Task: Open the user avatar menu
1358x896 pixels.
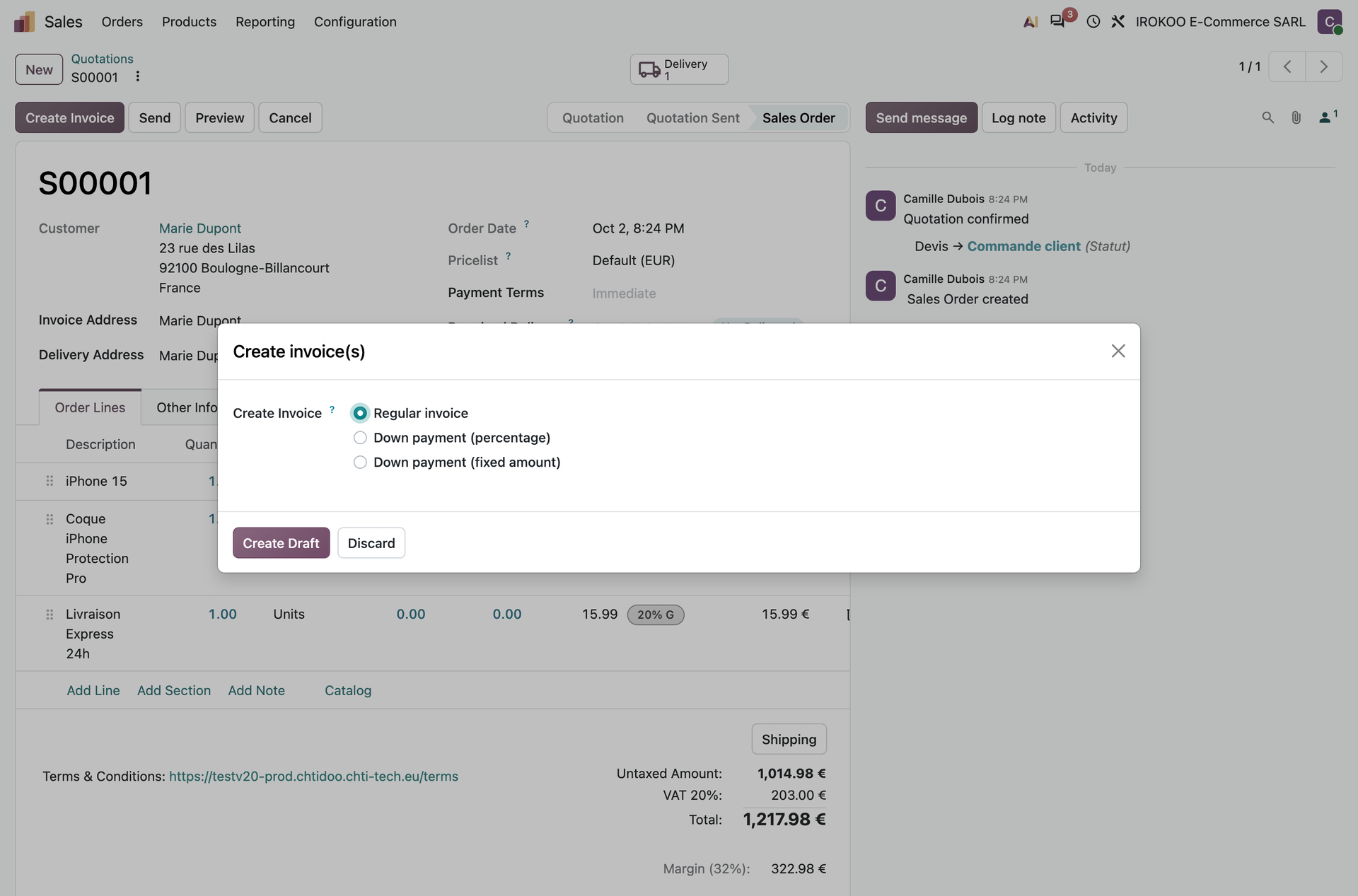Action: [x=1330, y=22]
